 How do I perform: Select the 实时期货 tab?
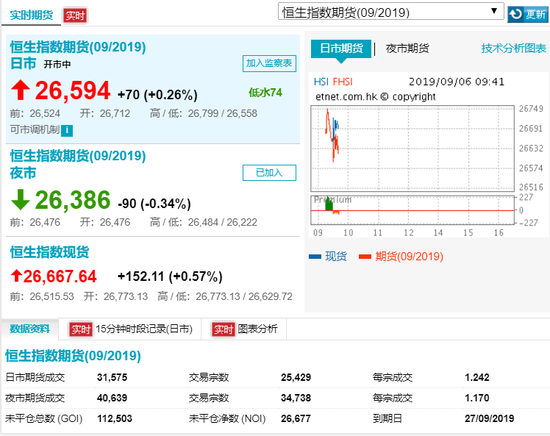(x=31, y=15)
